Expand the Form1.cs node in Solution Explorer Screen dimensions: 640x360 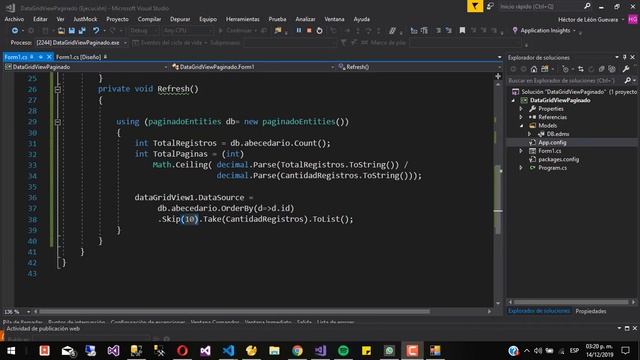coord(521,151)
